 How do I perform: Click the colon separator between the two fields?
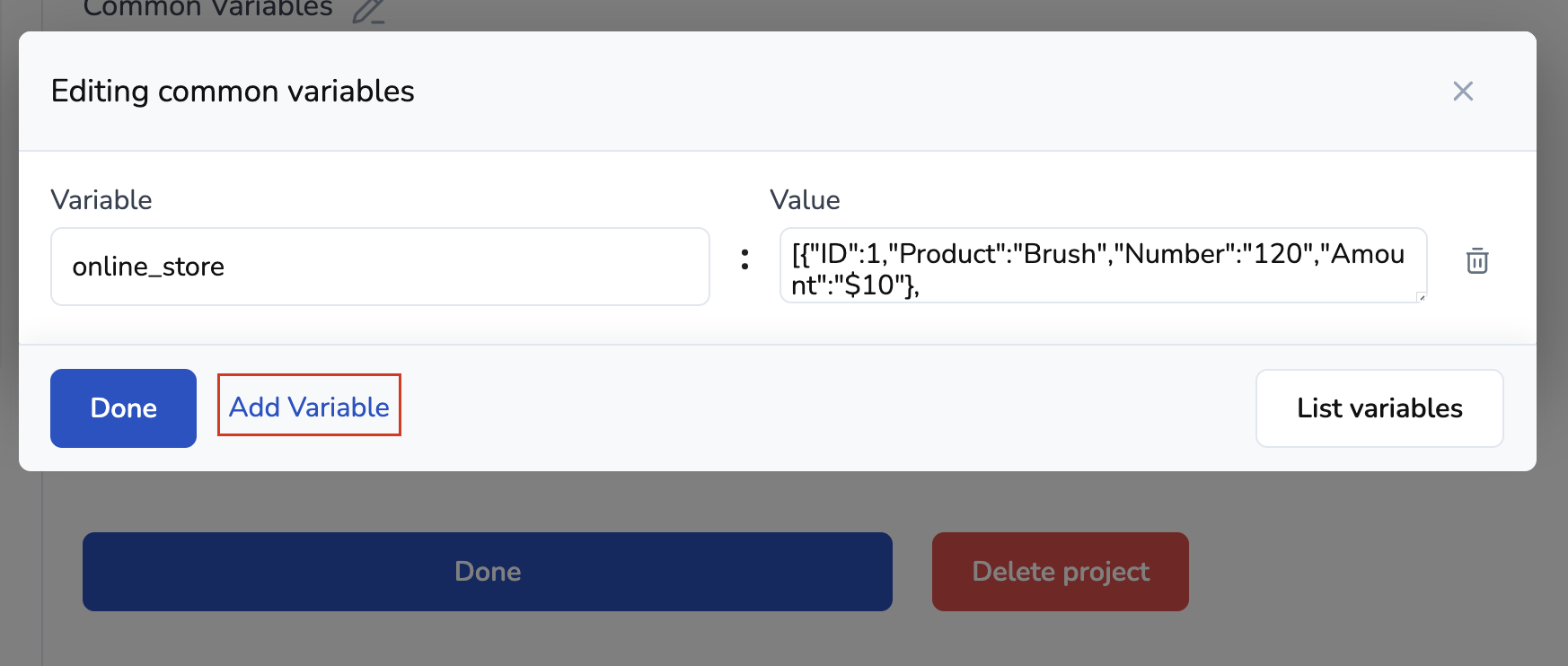click(x=744, y=260)
